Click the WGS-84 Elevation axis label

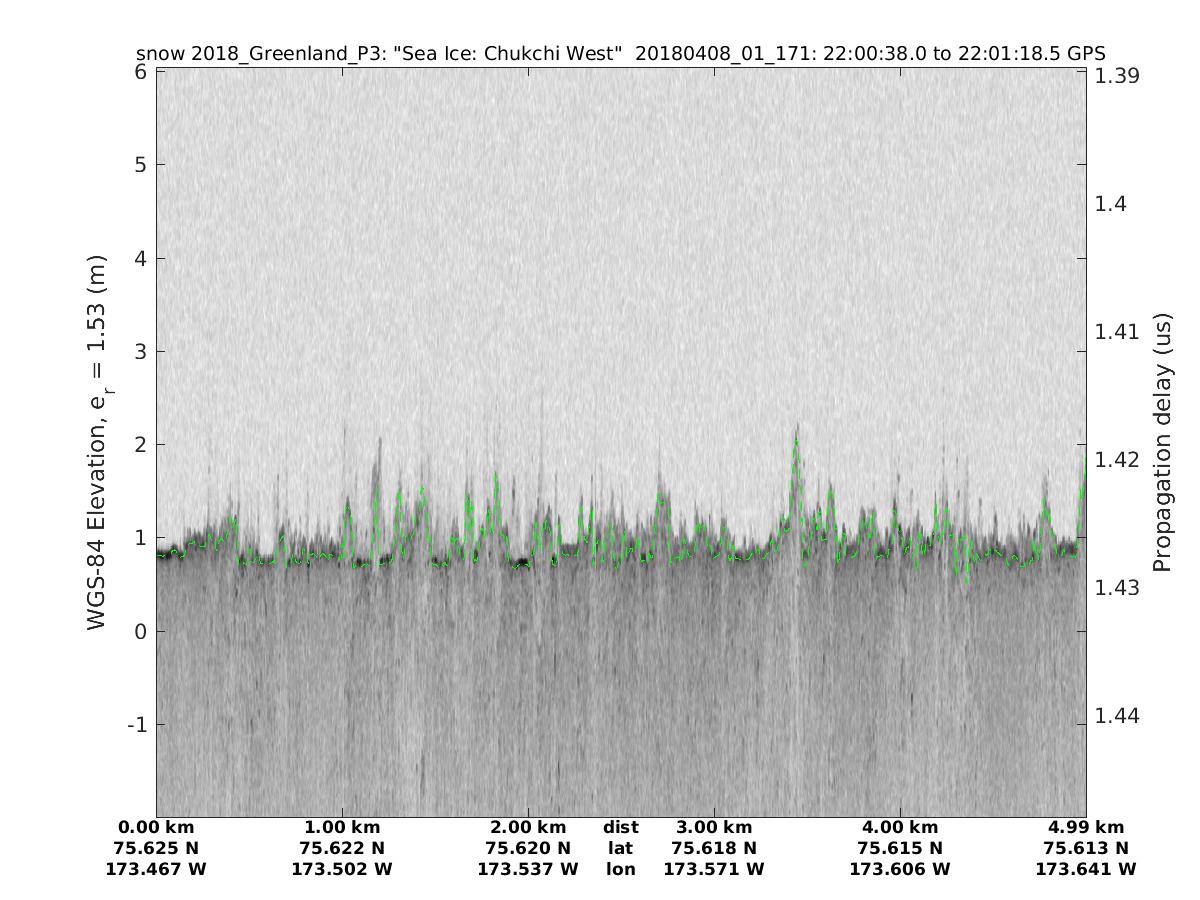[x=97, y=443]
